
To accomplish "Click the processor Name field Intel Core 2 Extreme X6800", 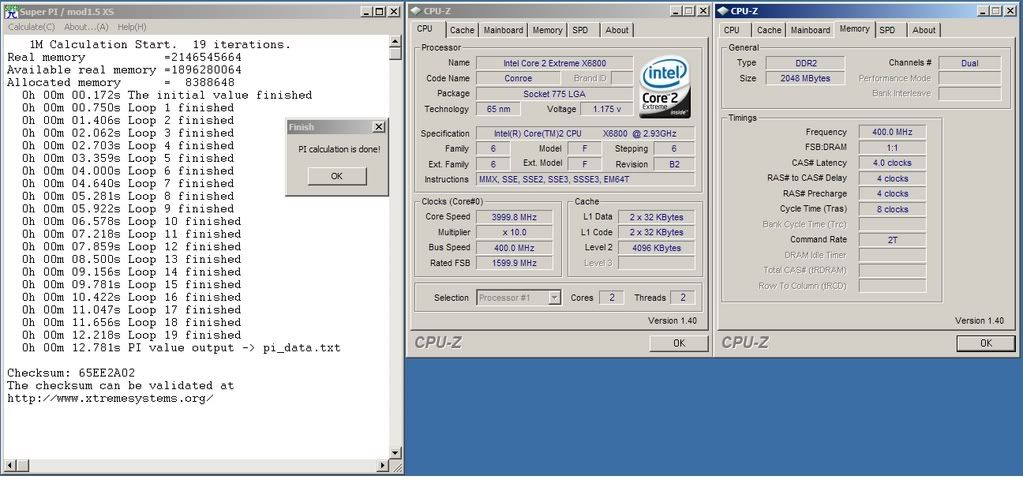I will pos(554,63).
